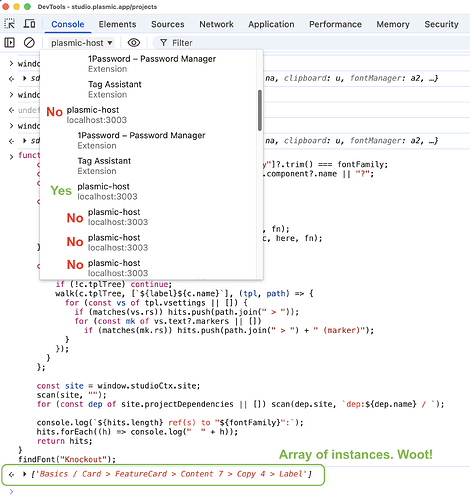The height and width of the screenshot is (500, 470).
Task: Pick top 1Password Password Manager context
Action: point(152,64)
